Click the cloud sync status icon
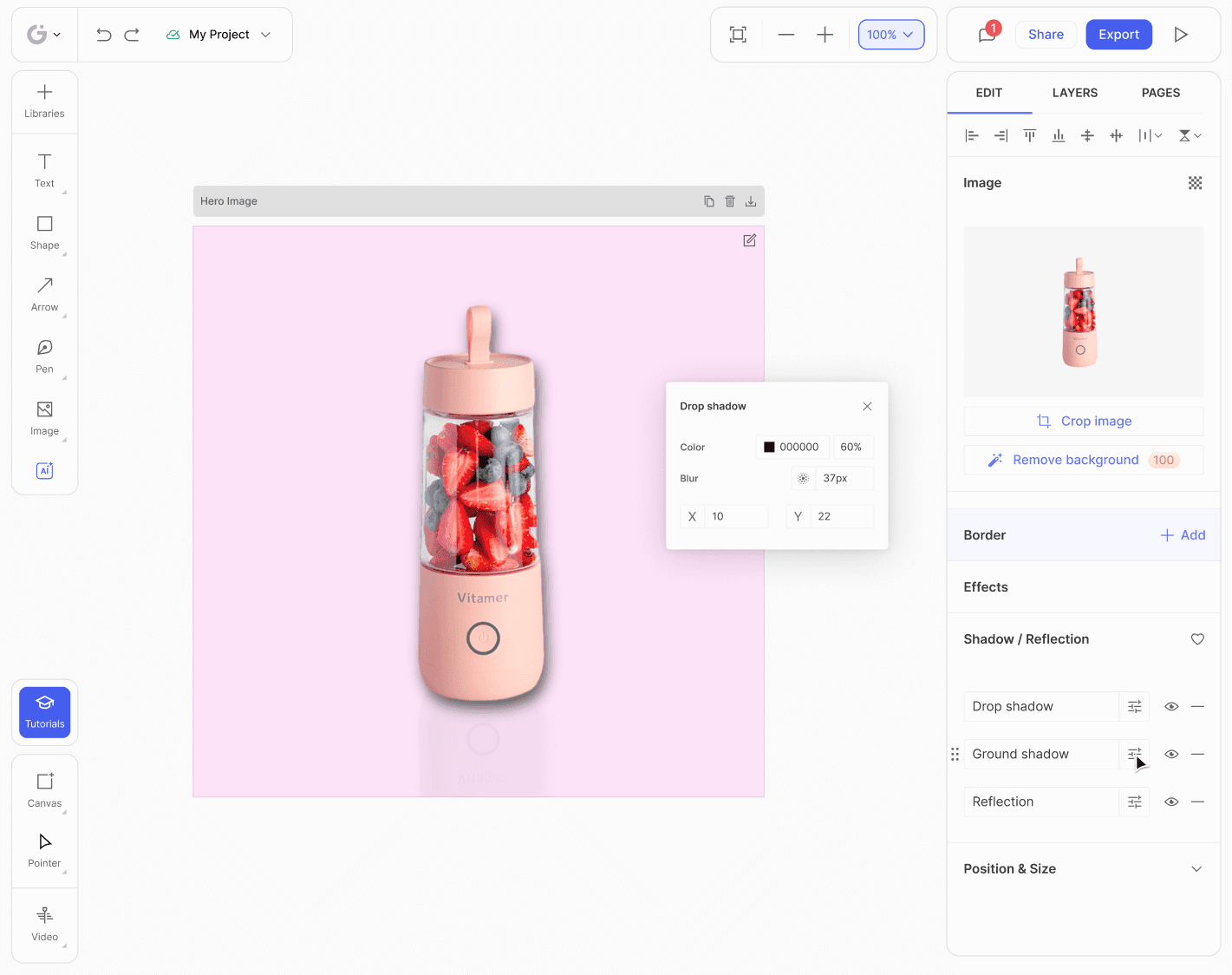This screenshot has height=975, width=1232. [173, 35]
